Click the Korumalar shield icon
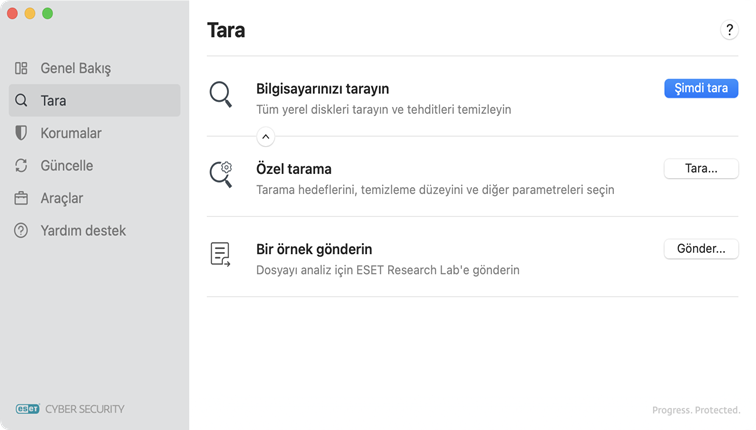 pyautogui.click(x=21, y=133)
